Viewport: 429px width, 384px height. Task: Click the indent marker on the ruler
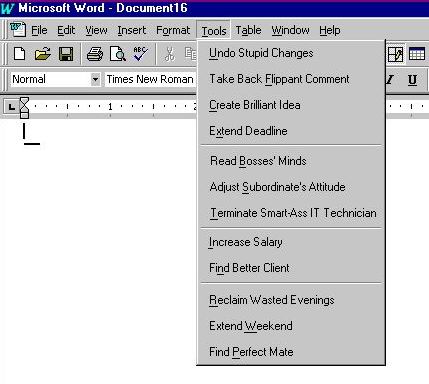coord(24,108)
